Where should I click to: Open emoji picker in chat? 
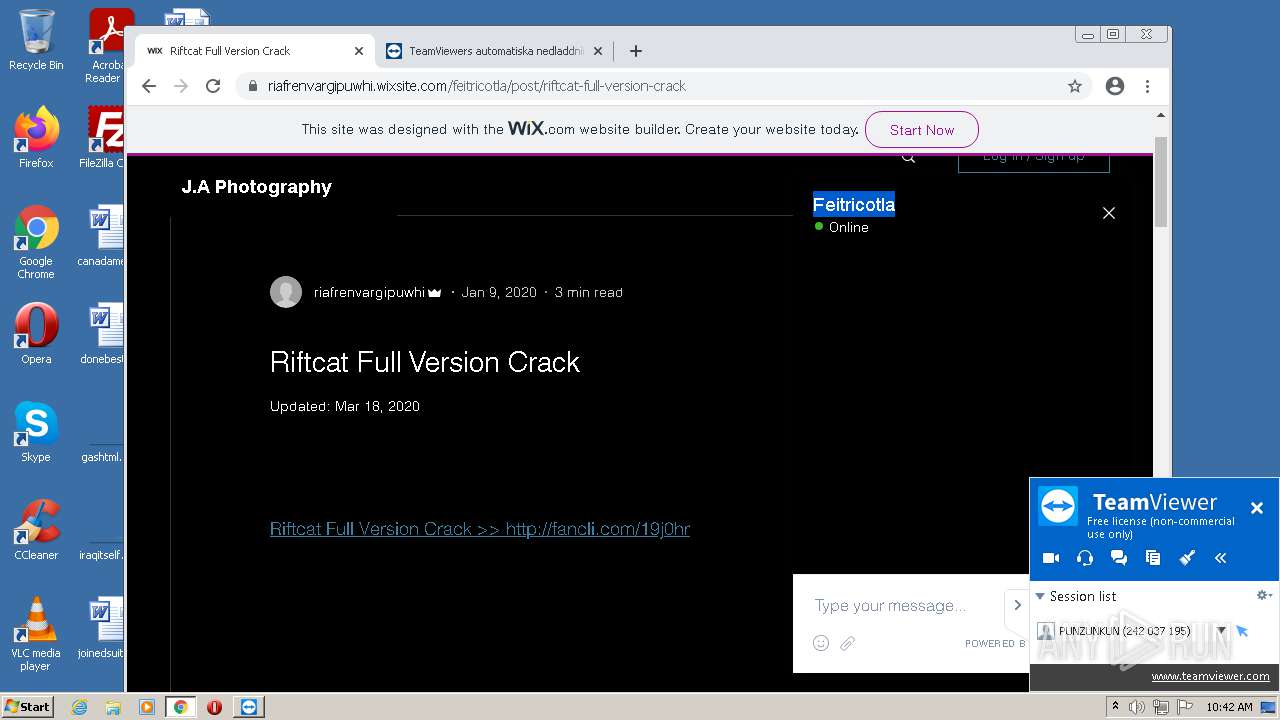tap(821, 643)
